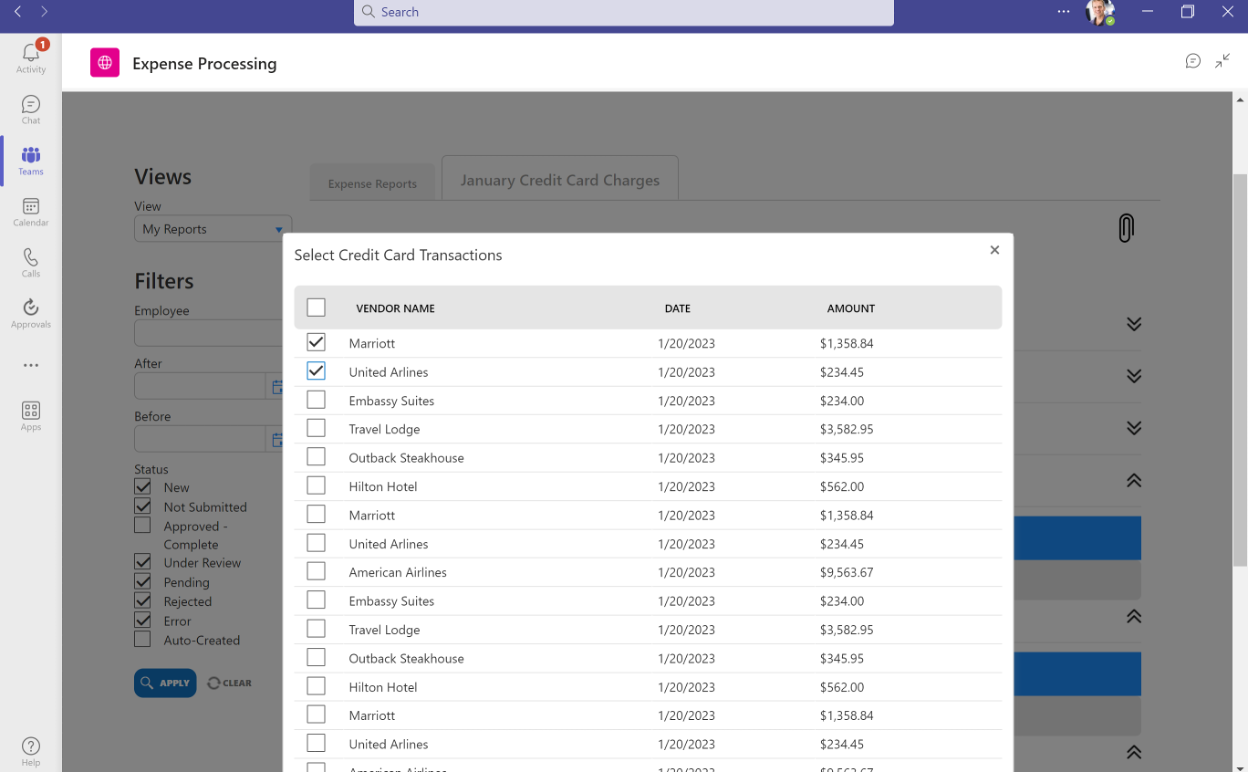This screenshot has height=776, width=1248.
Task: Close the Select Credit Card Transactions dialog
Action: pos(994,250)
